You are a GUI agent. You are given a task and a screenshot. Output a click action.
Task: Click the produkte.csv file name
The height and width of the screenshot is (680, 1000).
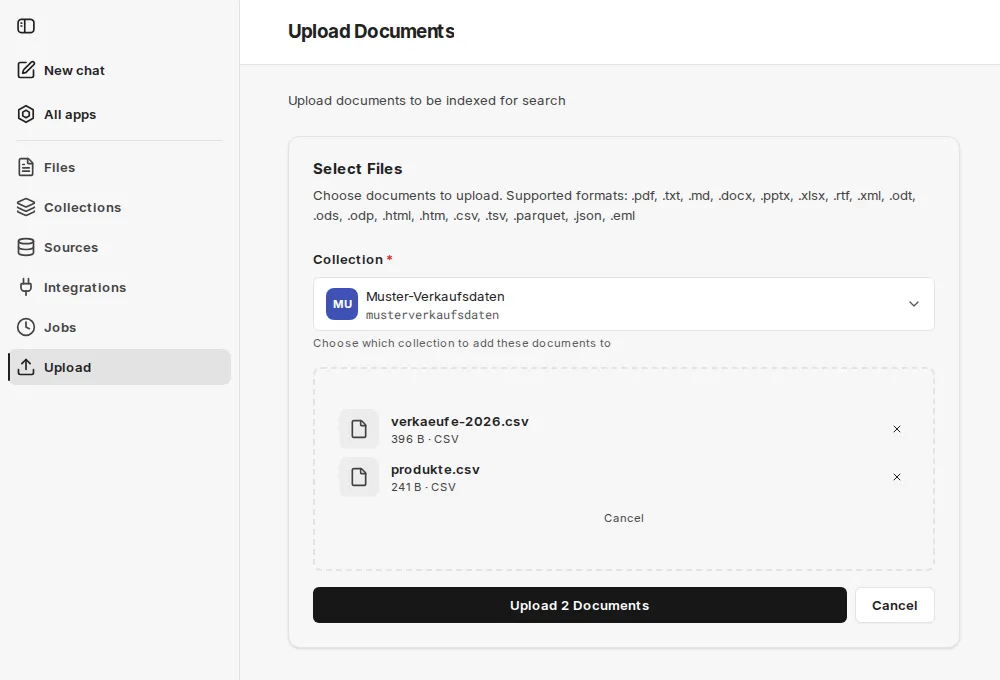(435, 469)
